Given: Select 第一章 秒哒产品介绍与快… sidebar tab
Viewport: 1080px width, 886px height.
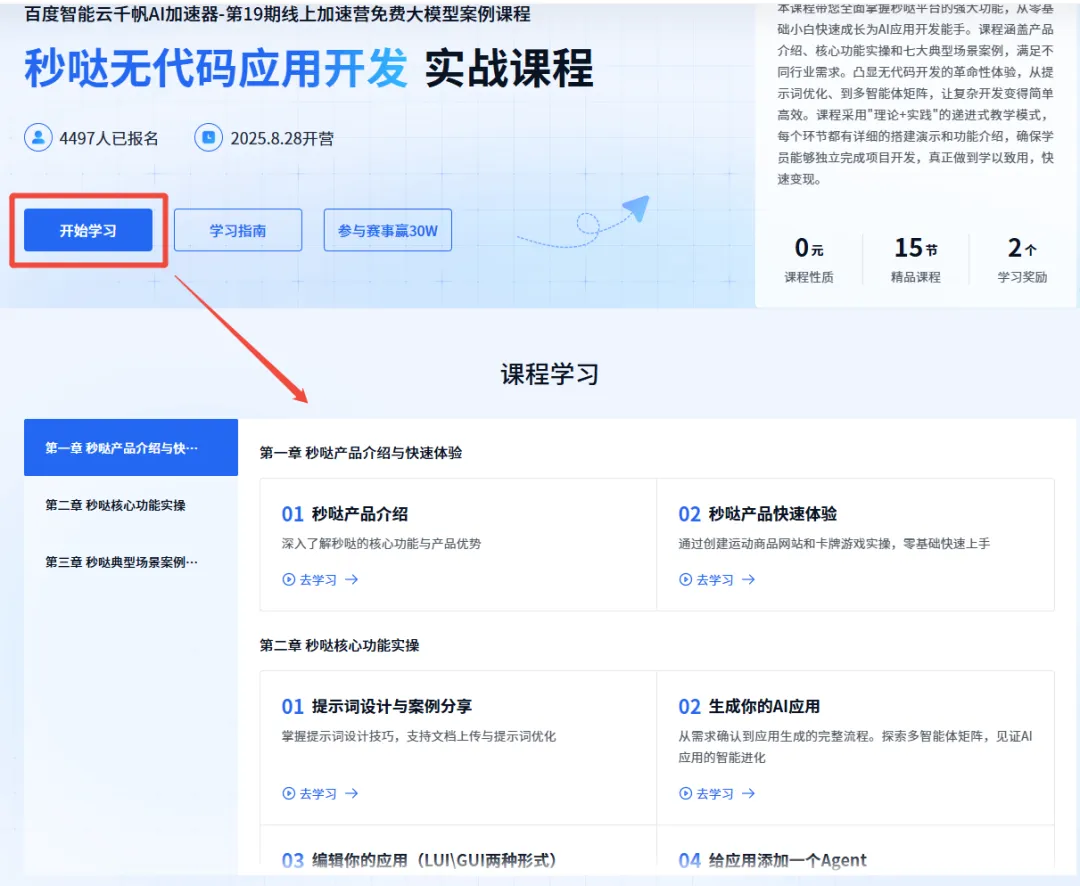Looking at the screenshot, I should coord(131,448).
